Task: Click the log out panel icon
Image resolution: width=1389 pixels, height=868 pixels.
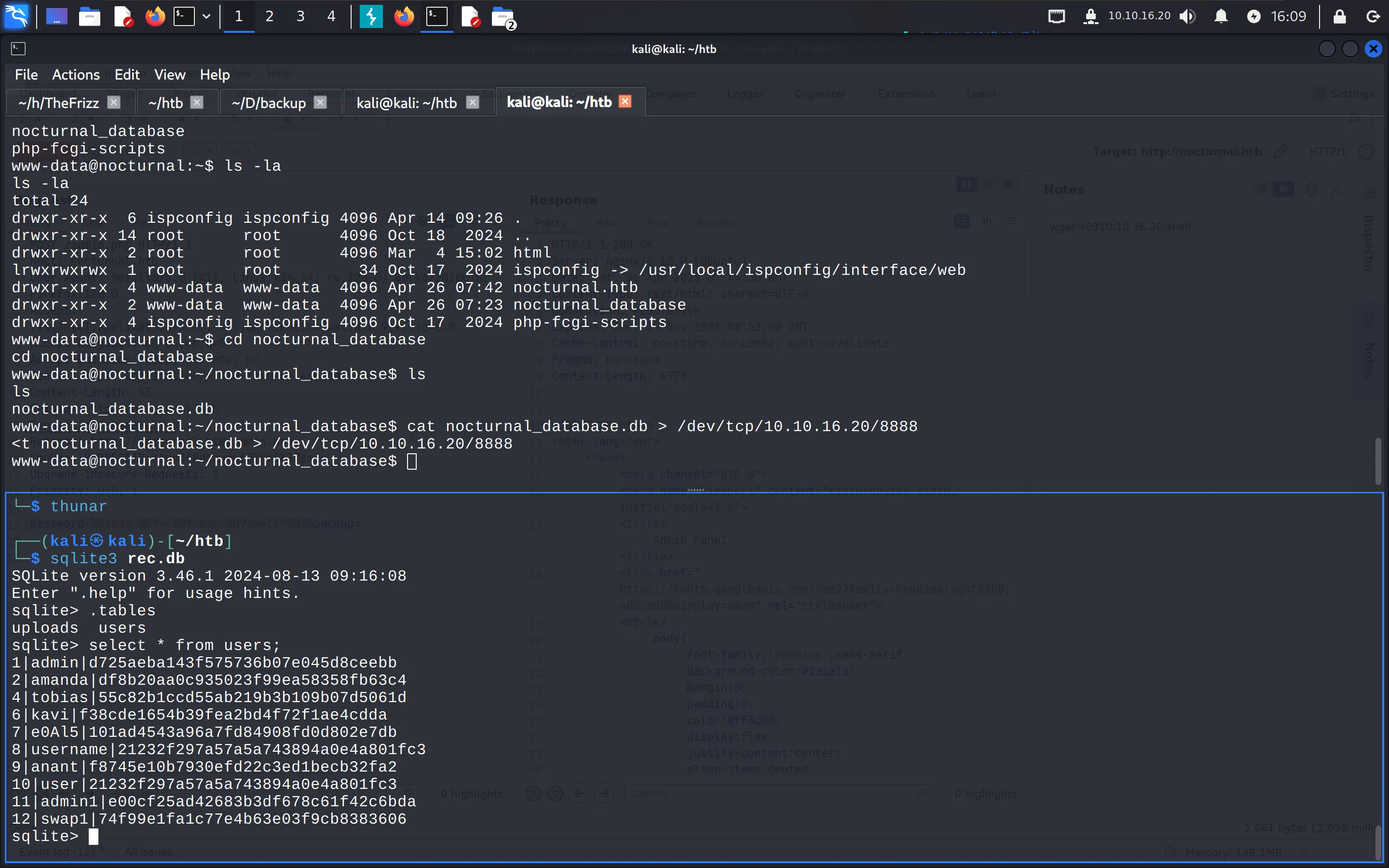Action: pyautogui.click(x=1373, y=16)
